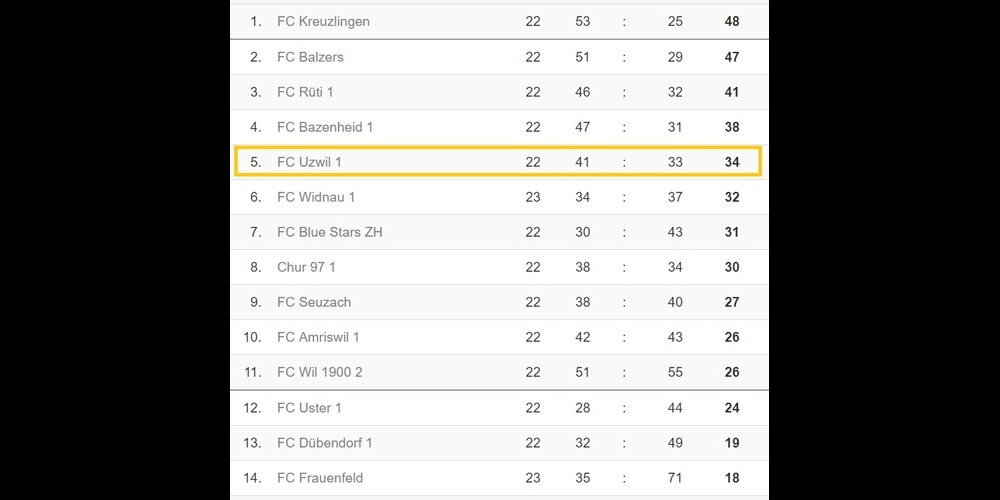
Task: Open FC Amriswil 1 team page
Action: (318, 337)
